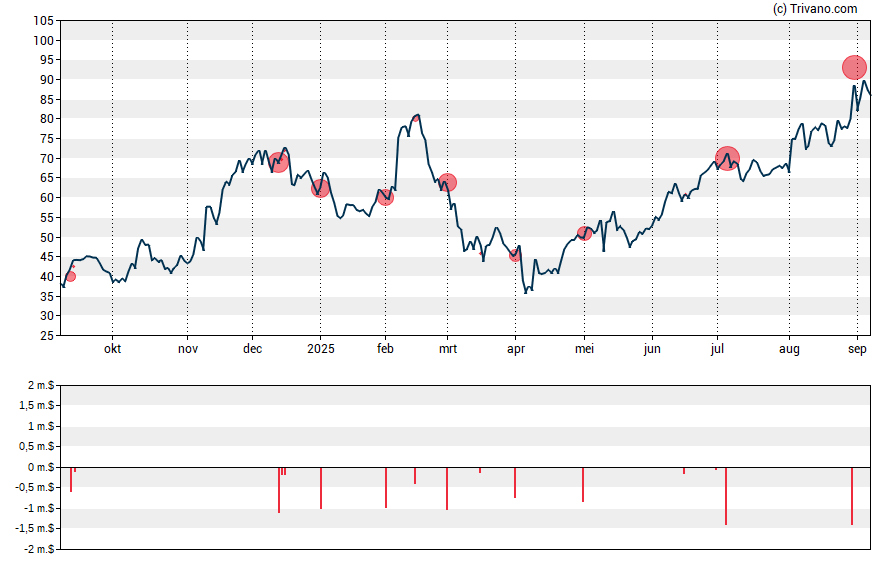Click the '25' price axis label

click(x=47, y=336)
